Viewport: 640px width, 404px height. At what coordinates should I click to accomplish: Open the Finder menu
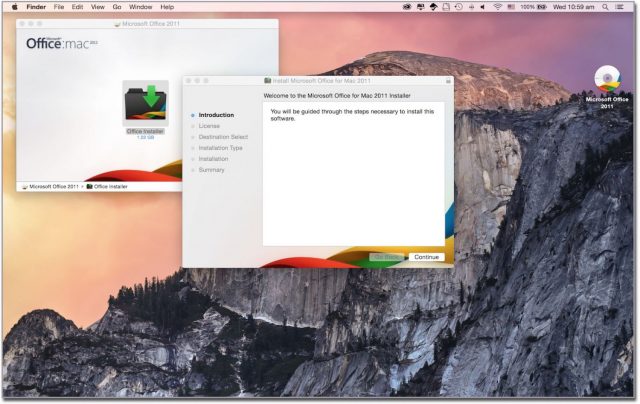tap(36, 7)
